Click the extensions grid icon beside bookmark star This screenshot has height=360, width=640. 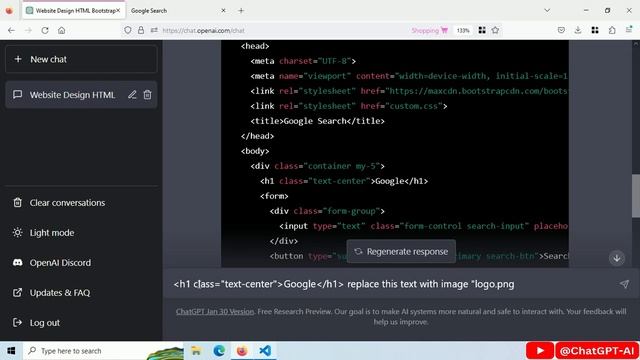[x=482, y=30]
